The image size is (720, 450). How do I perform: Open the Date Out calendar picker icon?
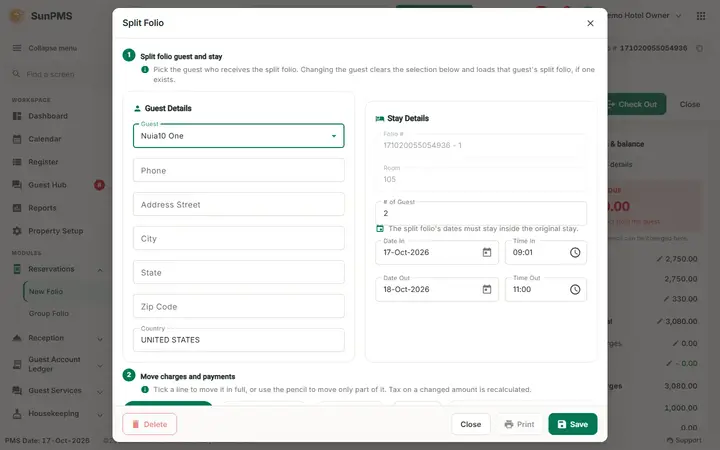point(487,289)
